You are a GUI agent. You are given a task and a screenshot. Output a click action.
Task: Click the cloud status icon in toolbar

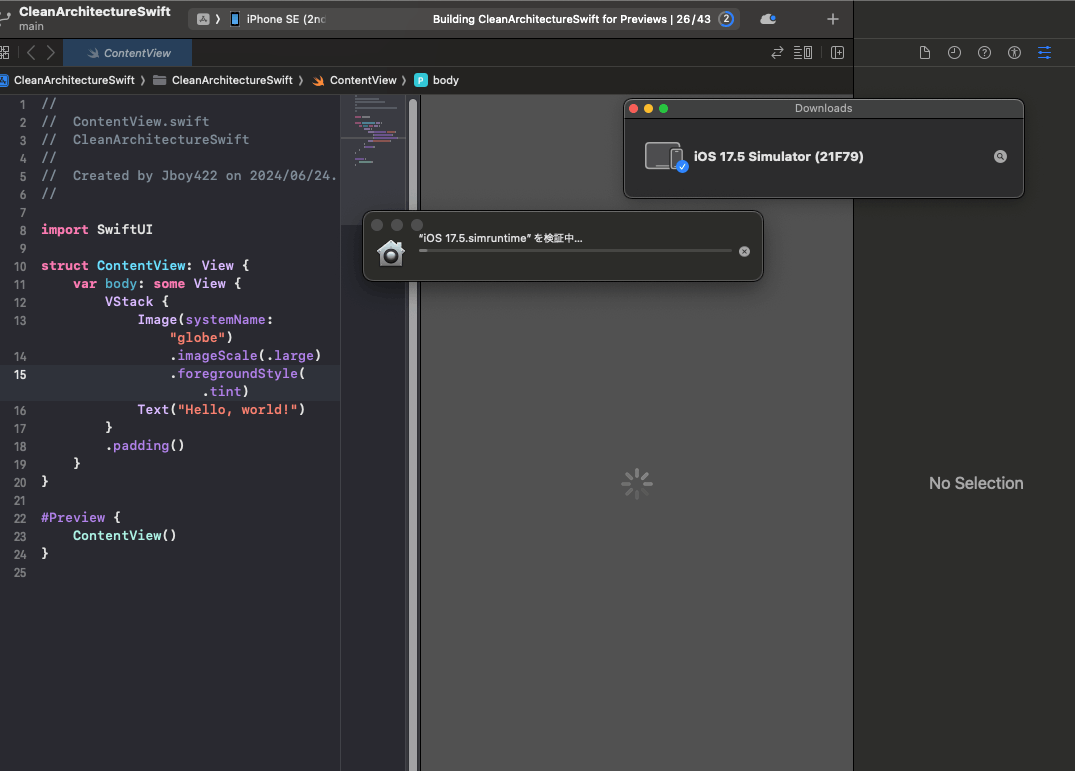tap(768, 19)
